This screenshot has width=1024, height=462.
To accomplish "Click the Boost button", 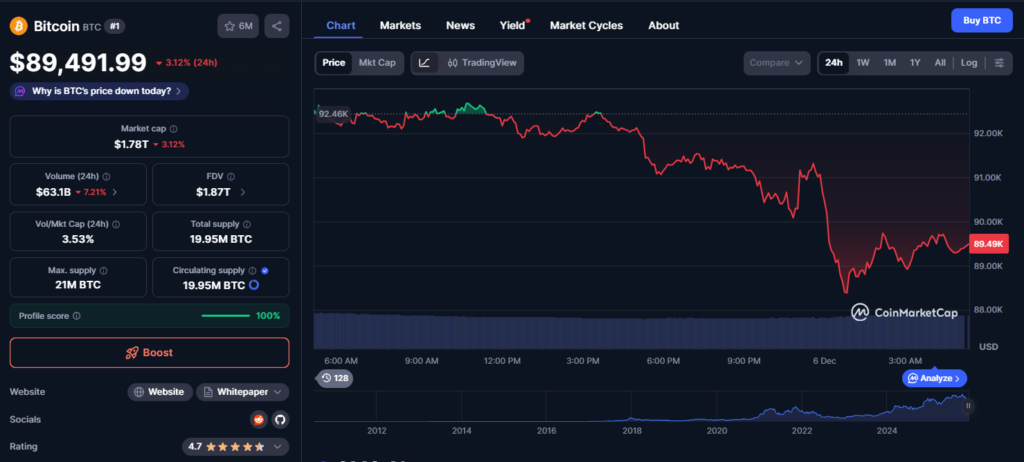I will 149,353.
